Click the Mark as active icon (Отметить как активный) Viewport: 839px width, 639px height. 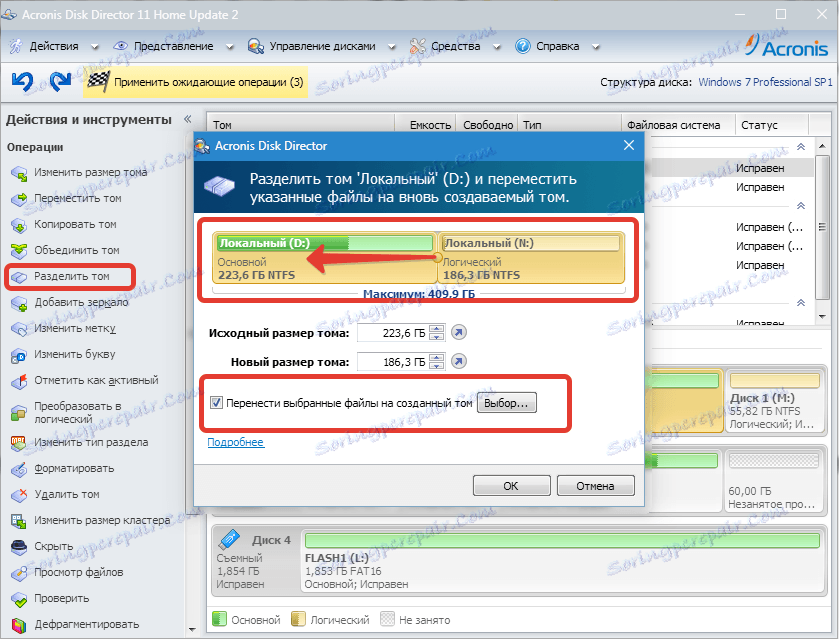coord(19,381)
